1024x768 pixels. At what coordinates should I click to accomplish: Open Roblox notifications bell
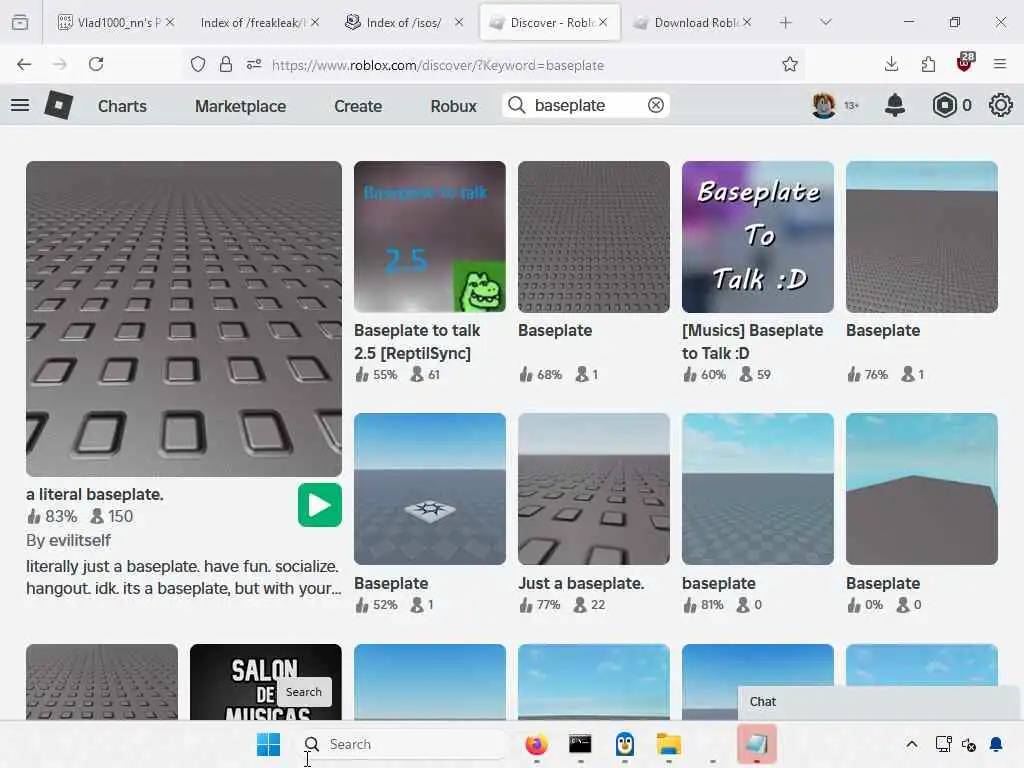[895, 105]
